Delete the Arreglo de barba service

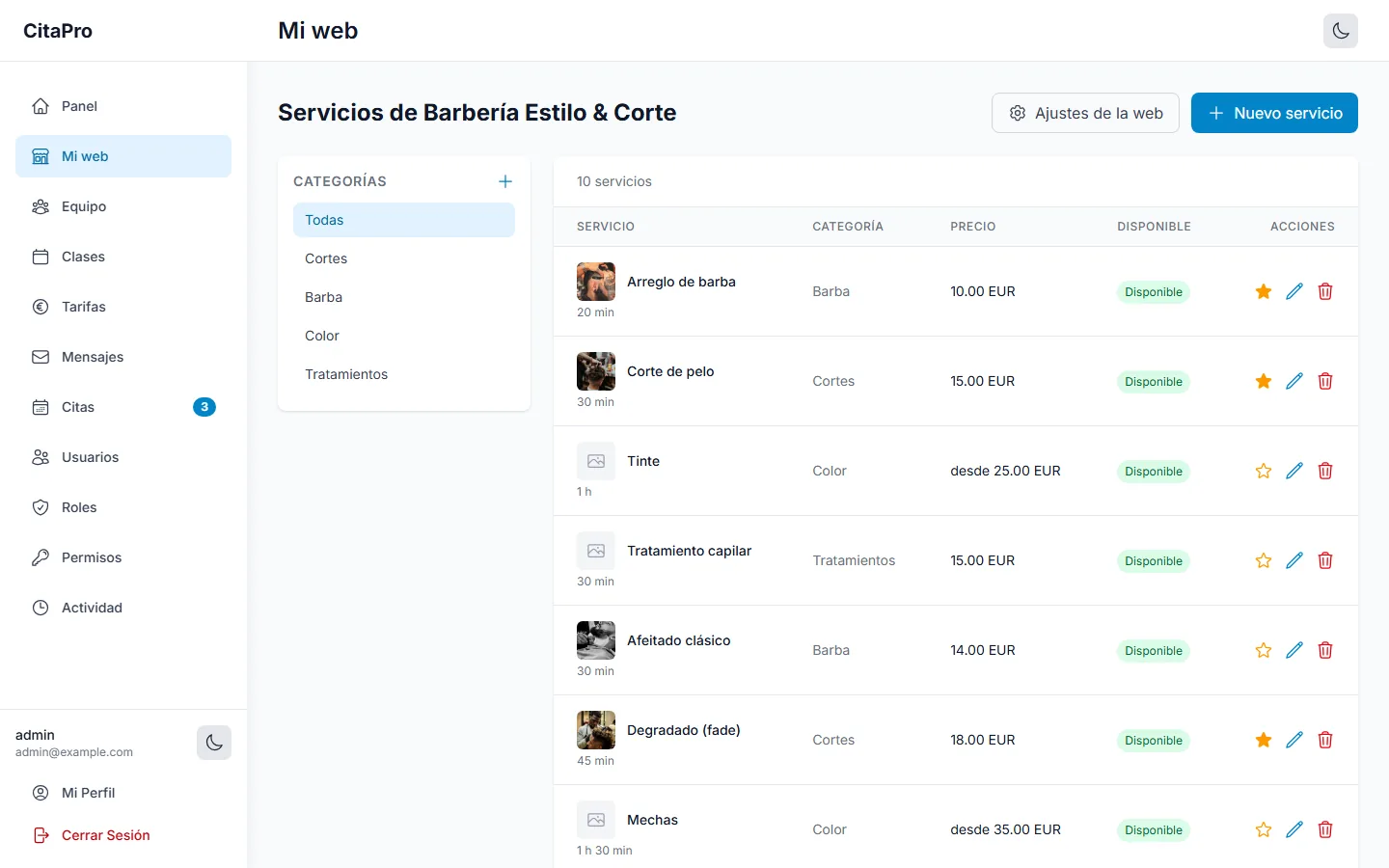[x=1325, y=291]
